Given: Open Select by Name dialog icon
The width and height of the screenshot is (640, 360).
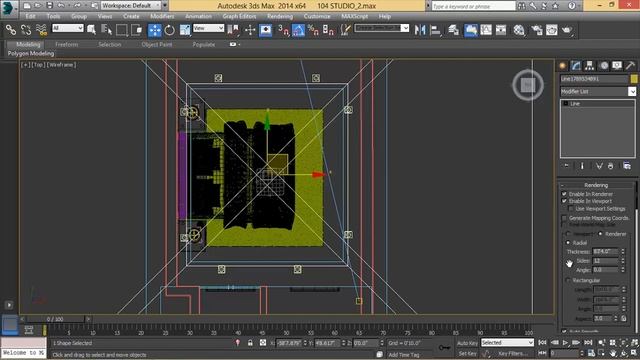Looking at the screenshot, I should 106,30.
